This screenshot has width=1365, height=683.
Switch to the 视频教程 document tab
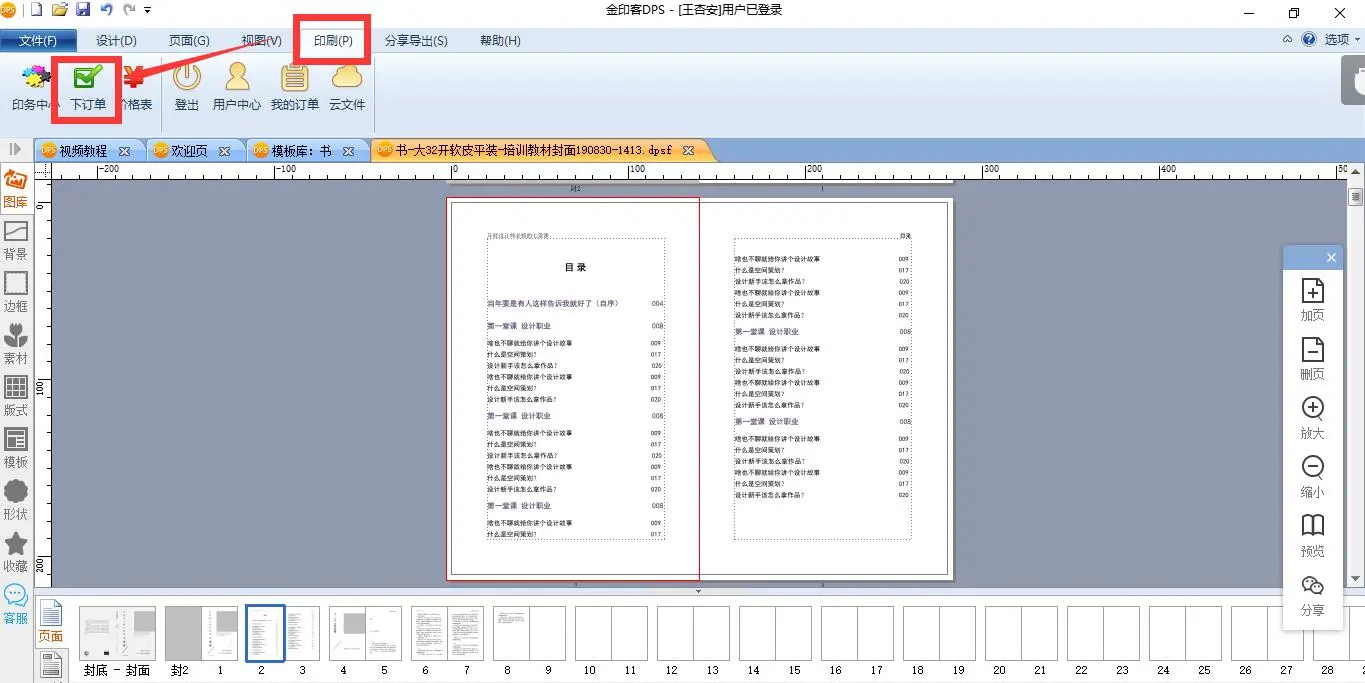click(x=82, y=151)
